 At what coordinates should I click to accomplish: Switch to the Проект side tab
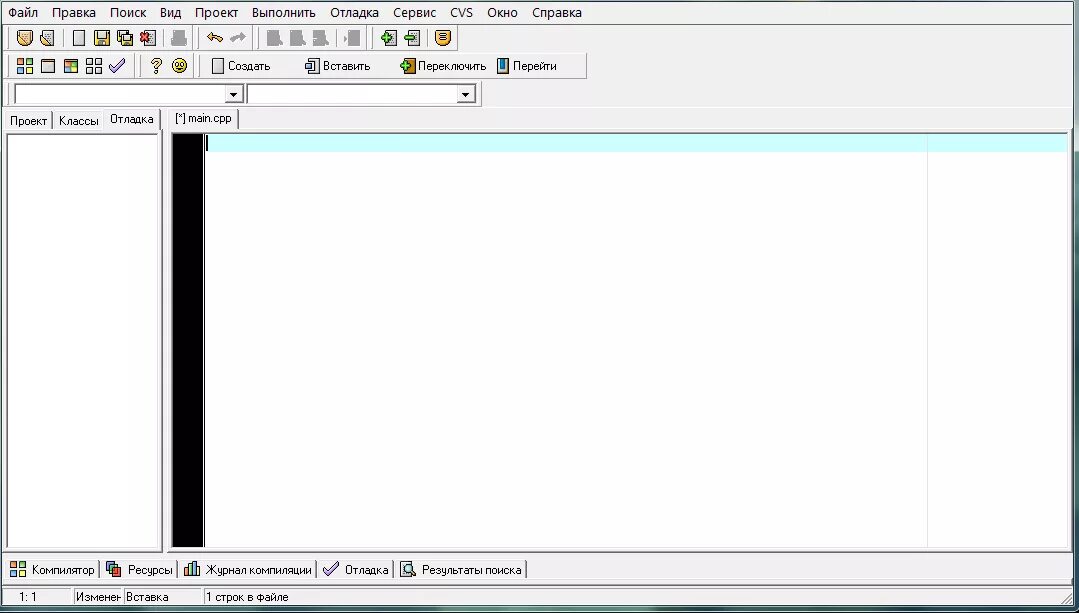click(x=28, y=120)
